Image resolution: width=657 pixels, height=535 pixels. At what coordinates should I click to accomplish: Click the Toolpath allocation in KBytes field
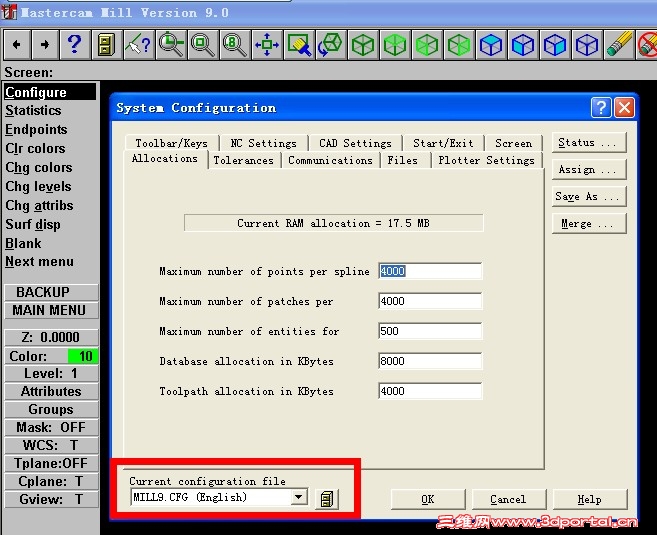[430, 391]
